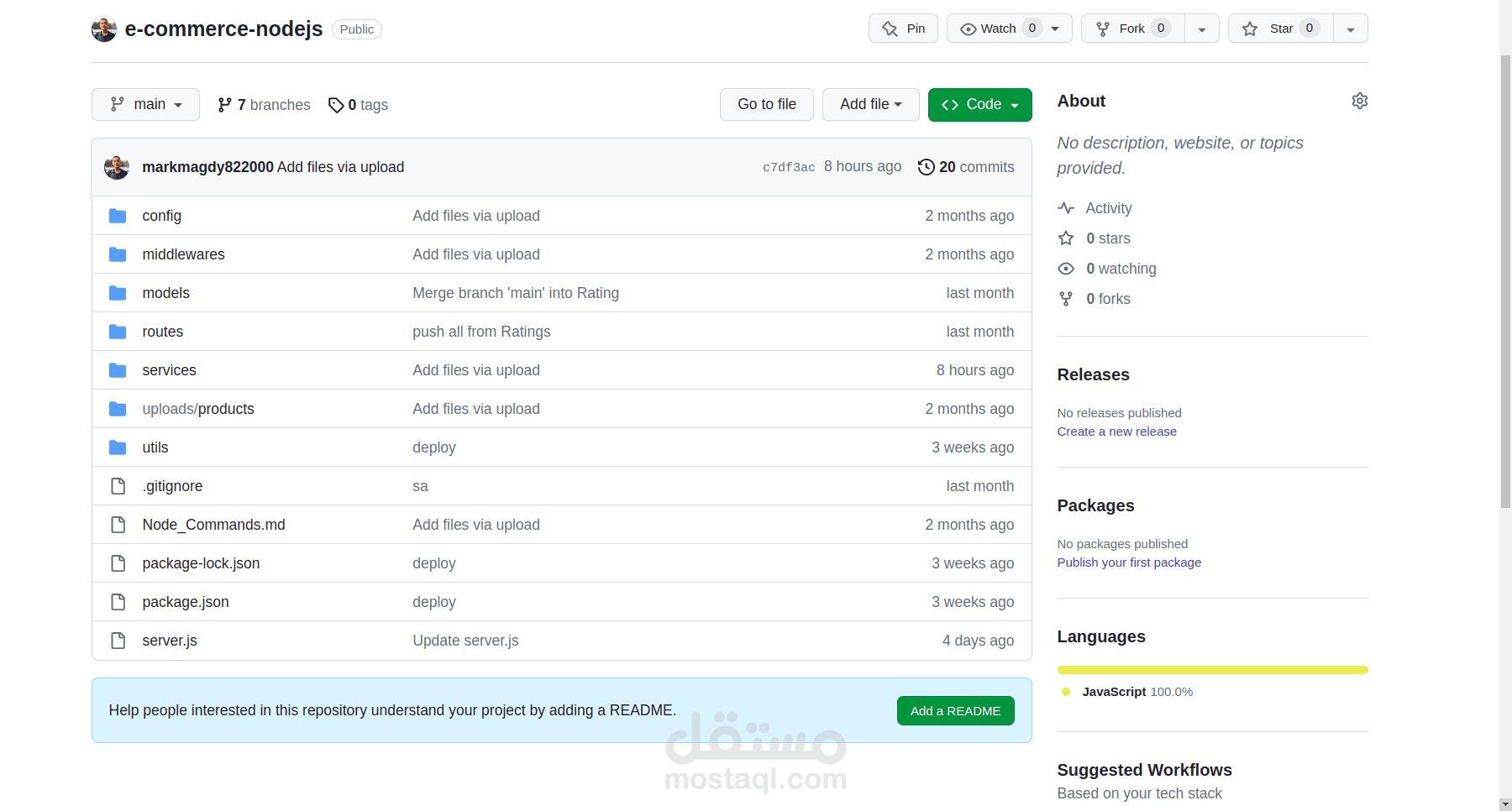The height and width of the screenshot is (811, 1512).
Task: Click the Go to file button
Action: click(767, 104)
